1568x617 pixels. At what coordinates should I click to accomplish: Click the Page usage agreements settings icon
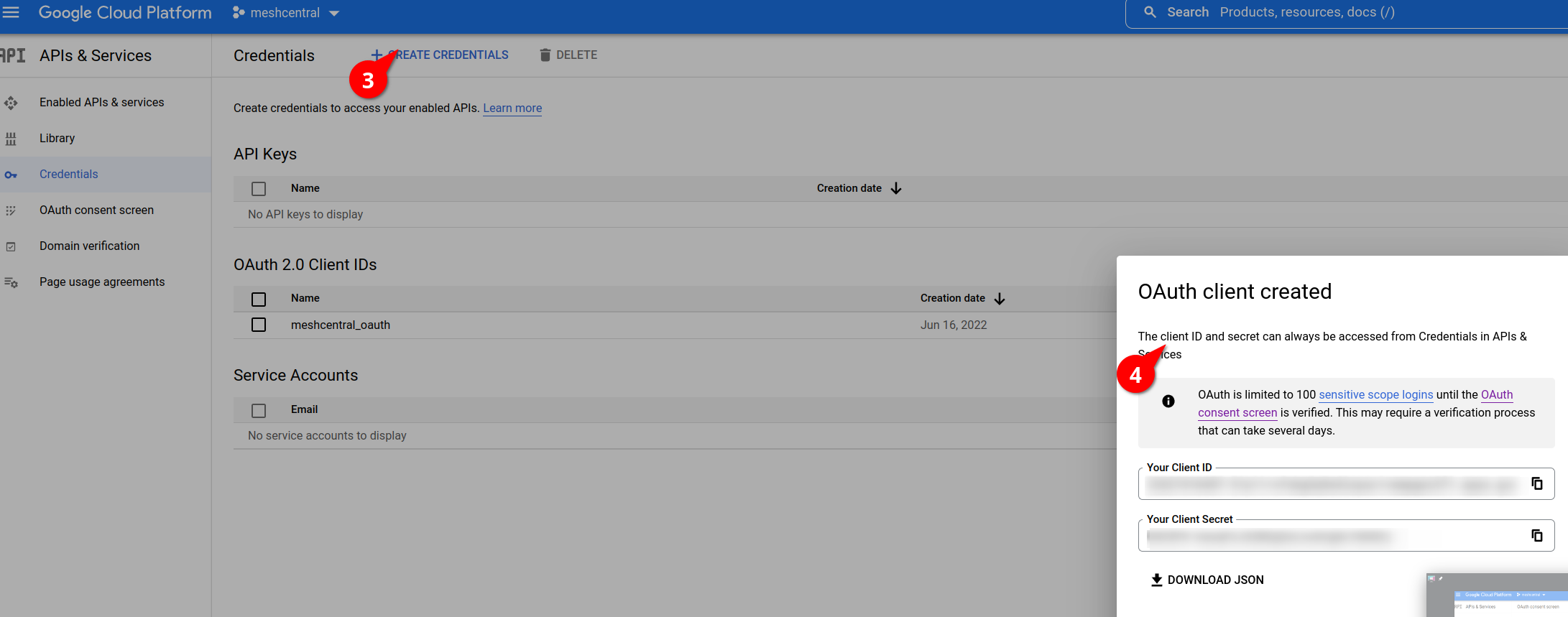pyautogui.click(x=11, y=282)
